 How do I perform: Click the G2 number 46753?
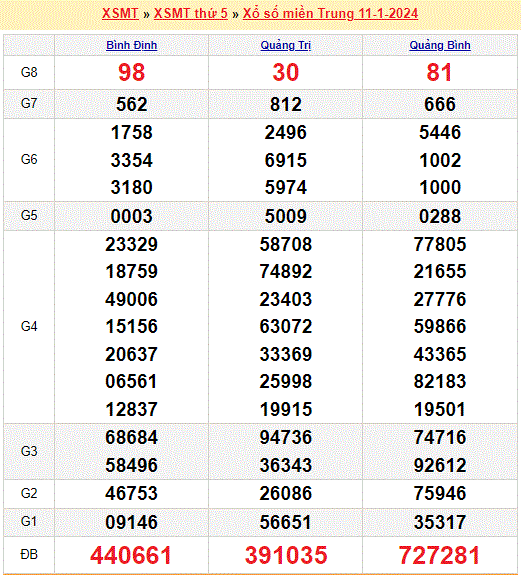pos(132,493)
